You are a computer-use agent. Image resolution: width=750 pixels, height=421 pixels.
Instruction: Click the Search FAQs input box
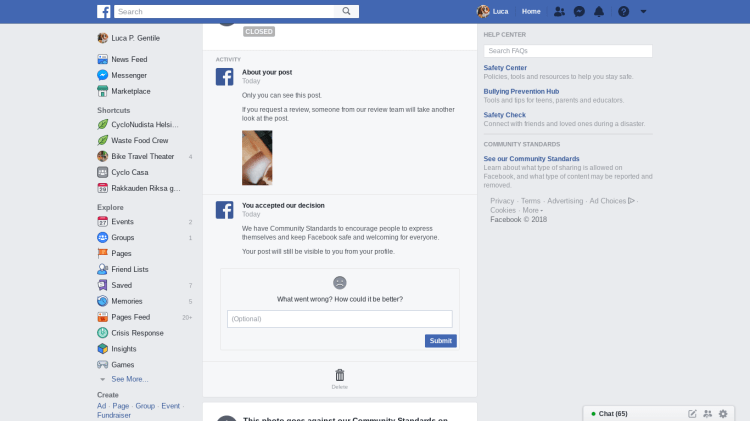[x=567, y=51]
